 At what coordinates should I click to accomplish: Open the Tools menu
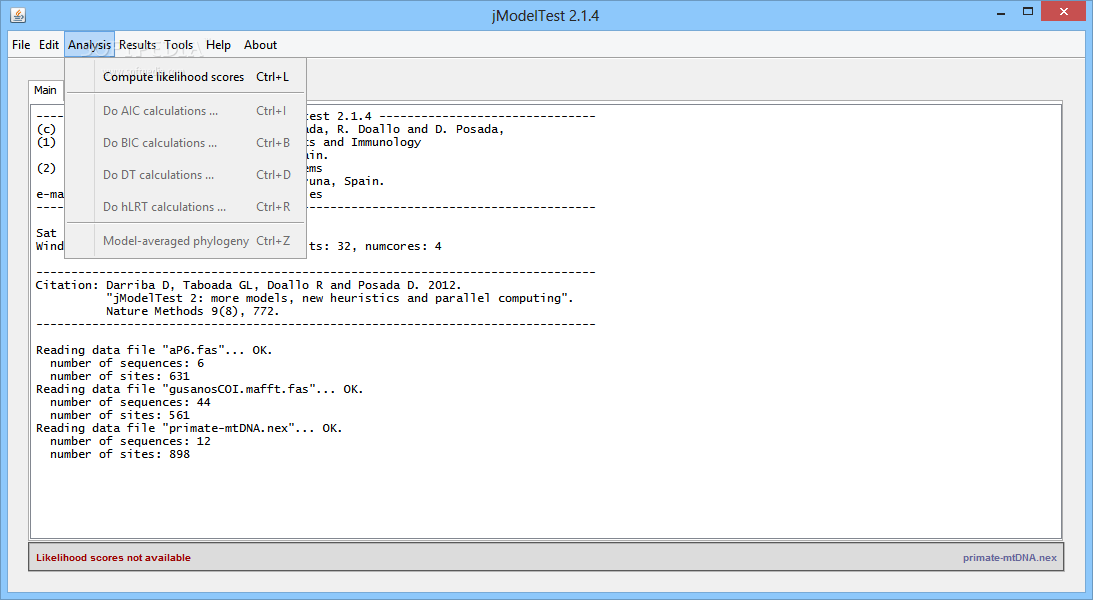point(178,45)
